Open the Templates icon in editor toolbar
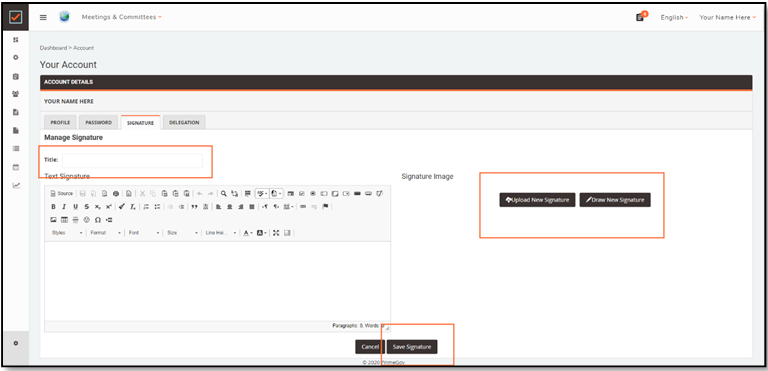Screen dimensions: 768x371 point(128,194)
